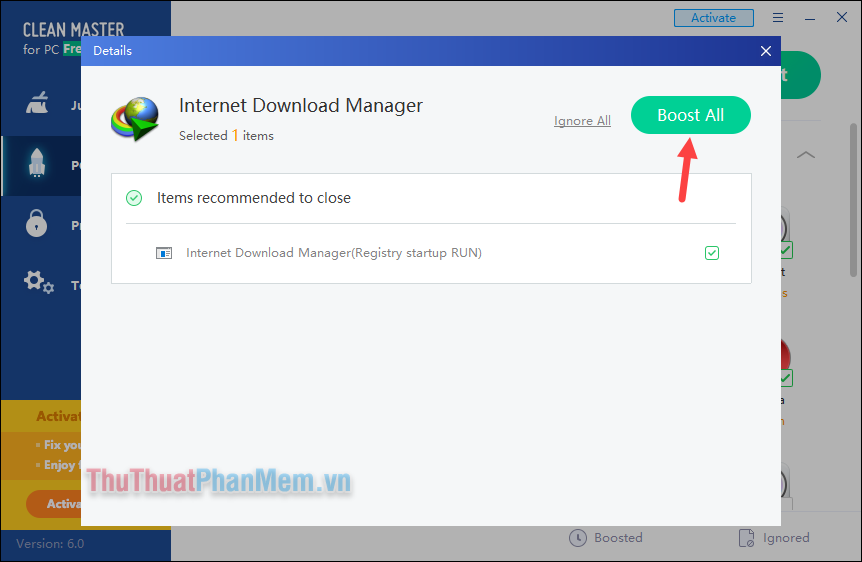Click the Internet Download Manager globe icon
The image size is (862, 562).
tap(135, 119)
